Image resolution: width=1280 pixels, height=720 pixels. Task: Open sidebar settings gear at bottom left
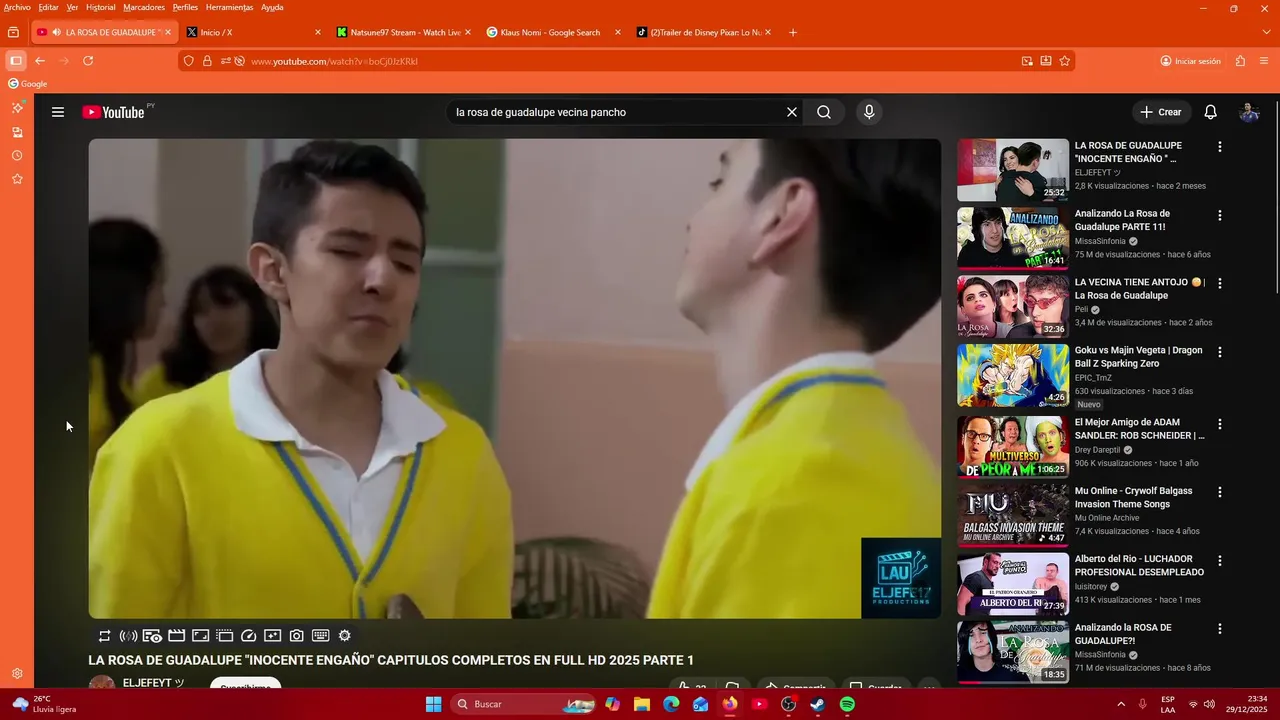(17, 674)
